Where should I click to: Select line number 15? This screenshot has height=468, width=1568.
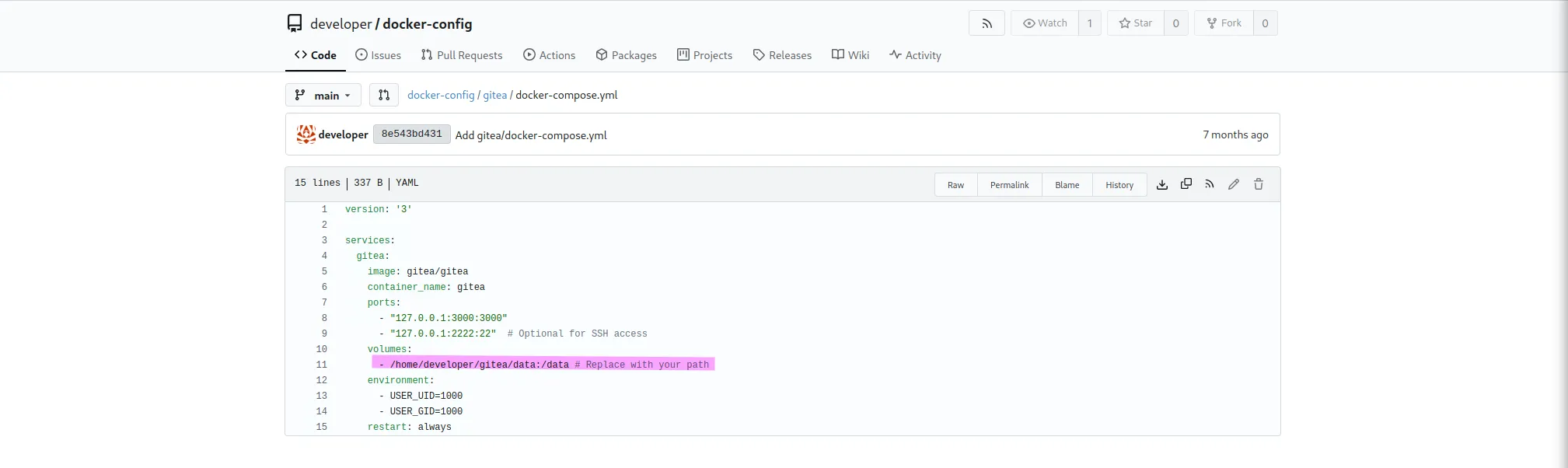point(321,427)
